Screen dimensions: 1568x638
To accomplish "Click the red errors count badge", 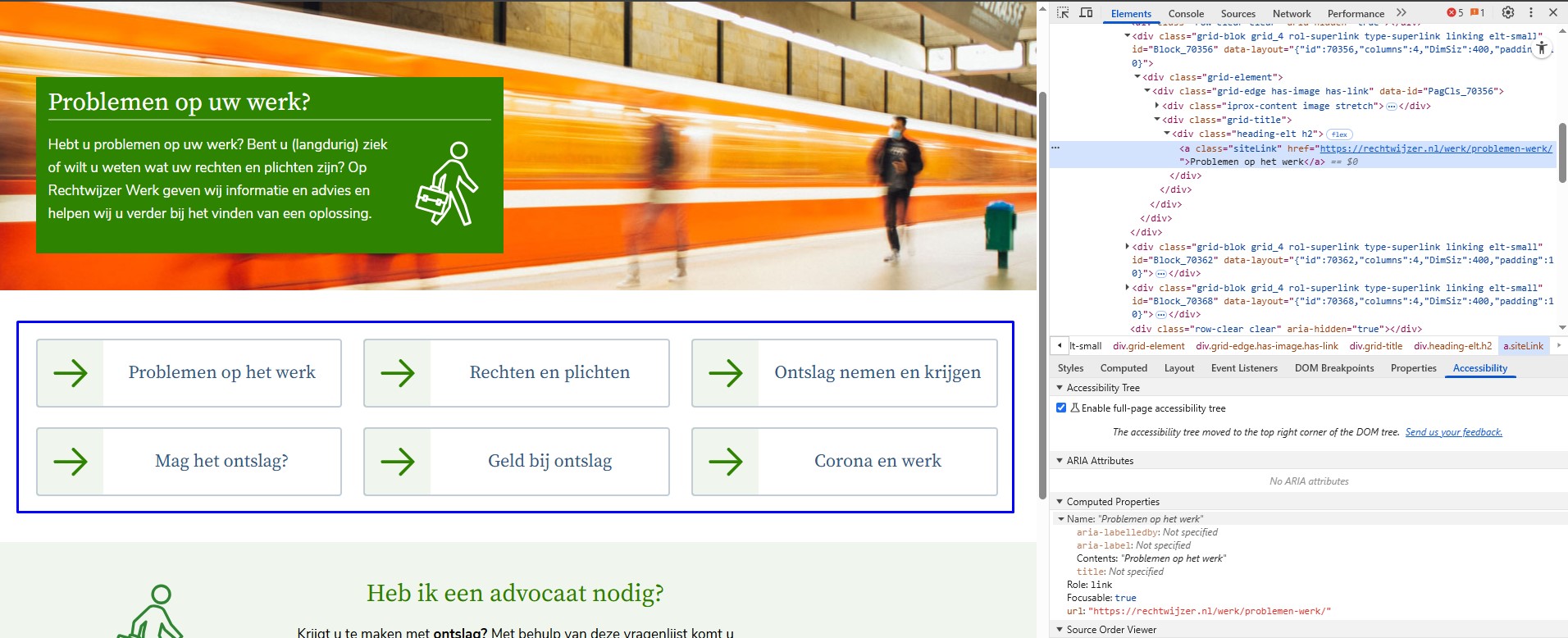I will point(1455,13).
